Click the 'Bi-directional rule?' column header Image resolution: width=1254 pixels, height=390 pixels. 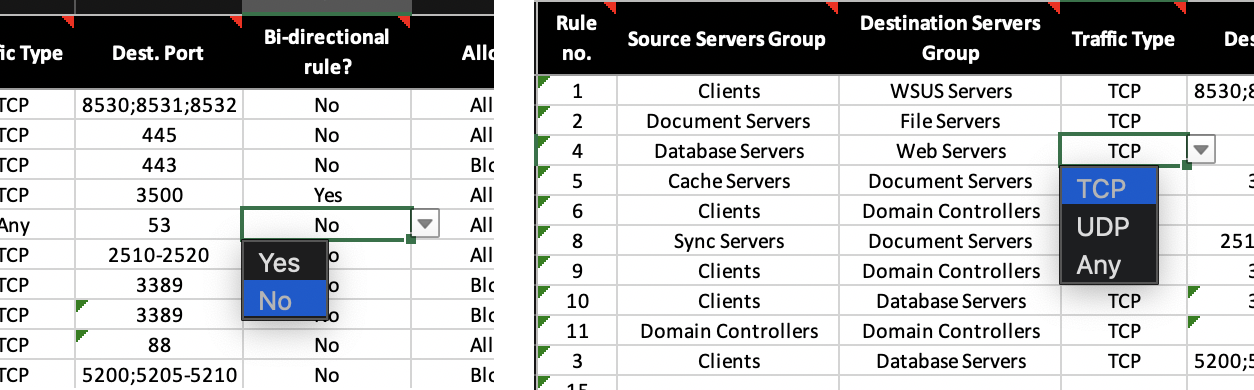[x=326, y=53]
